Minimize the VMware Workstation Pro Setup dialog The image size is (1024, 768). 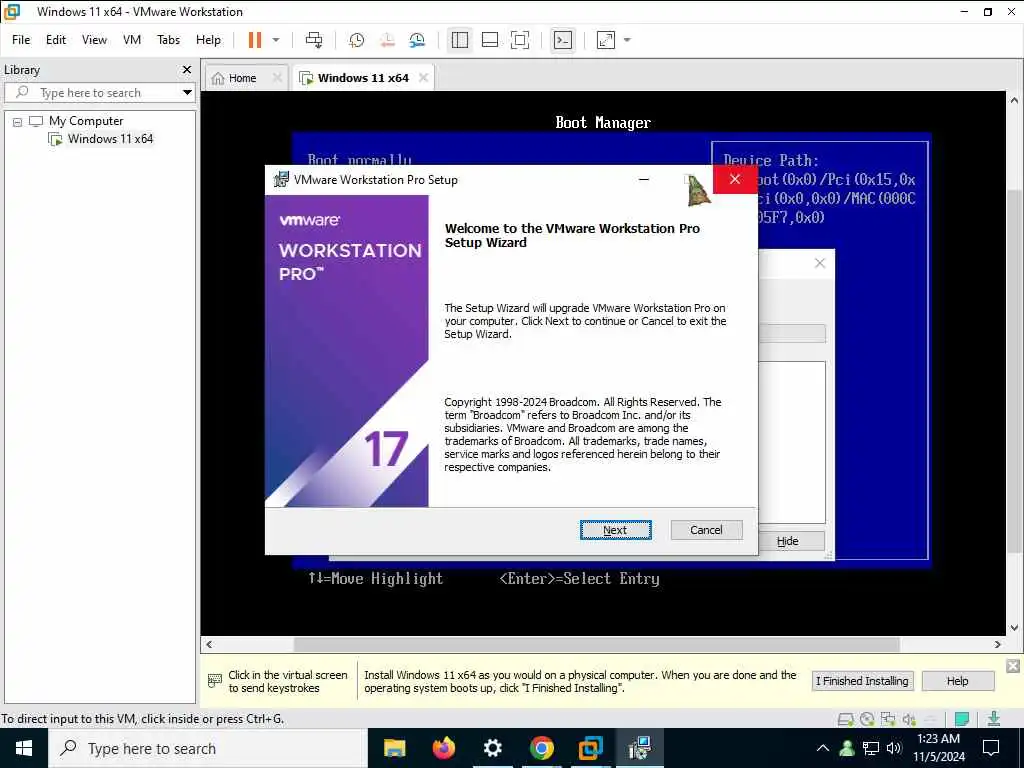point(644,179)
